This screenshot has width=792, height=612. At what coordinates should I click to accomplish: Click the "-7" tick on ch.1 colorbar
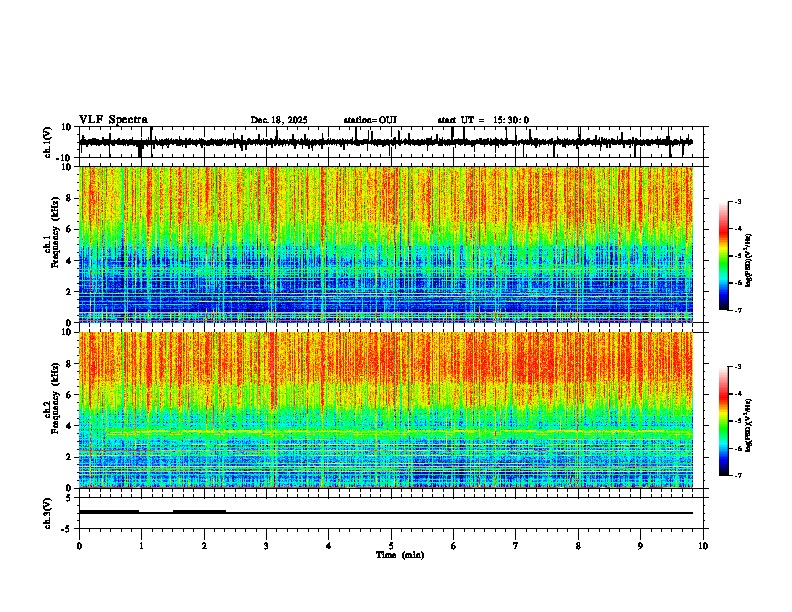point(738,311)
